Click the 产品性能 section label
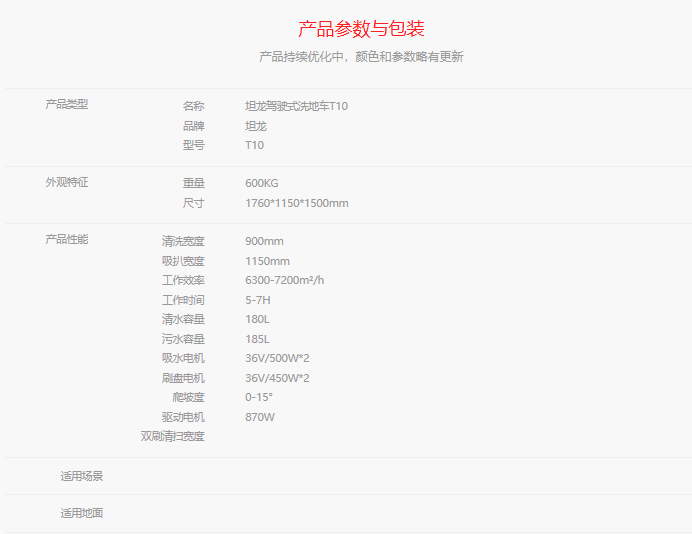 pyautogui.click(x=67, y=240)
